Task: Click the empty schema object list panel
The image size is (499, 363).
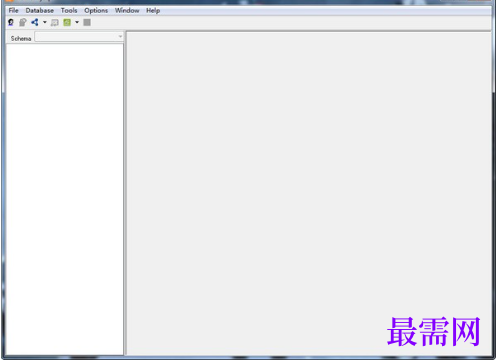Action: [65, 199]
